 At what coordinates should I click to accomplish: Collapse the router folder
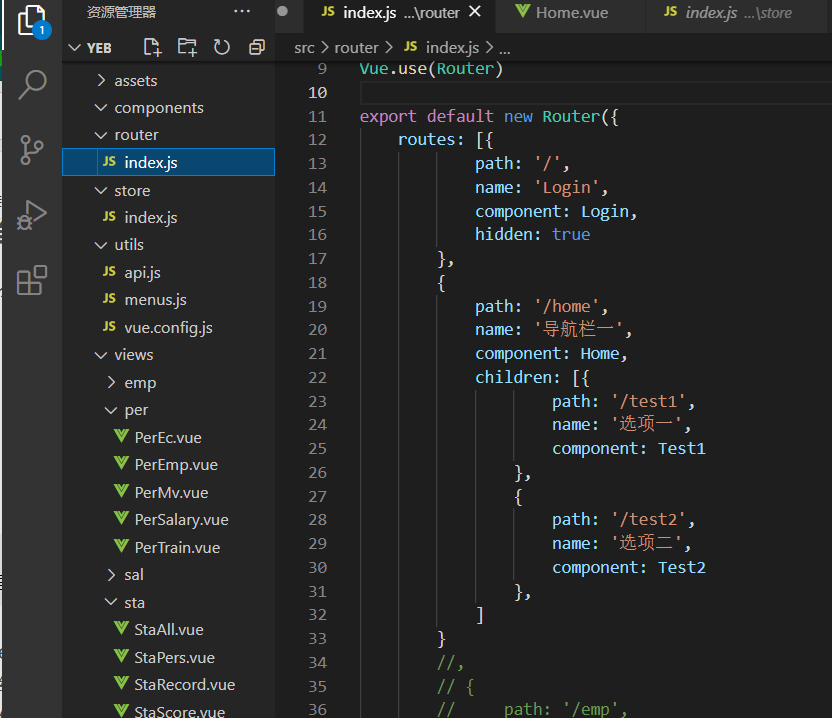tap(101, 135)
